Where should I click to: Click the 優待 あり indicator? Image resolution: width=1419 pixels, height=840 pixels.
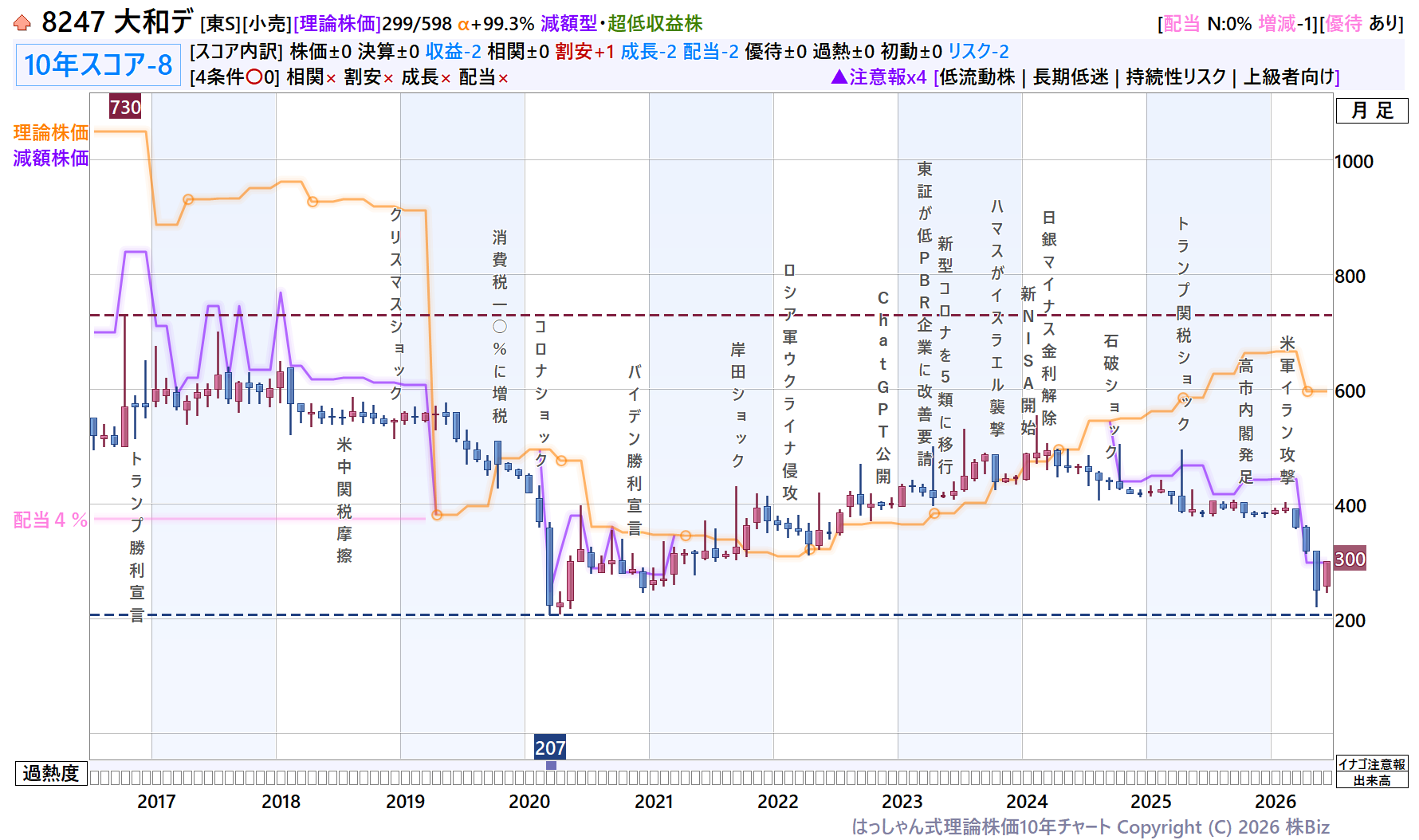tap(1361, 24)
